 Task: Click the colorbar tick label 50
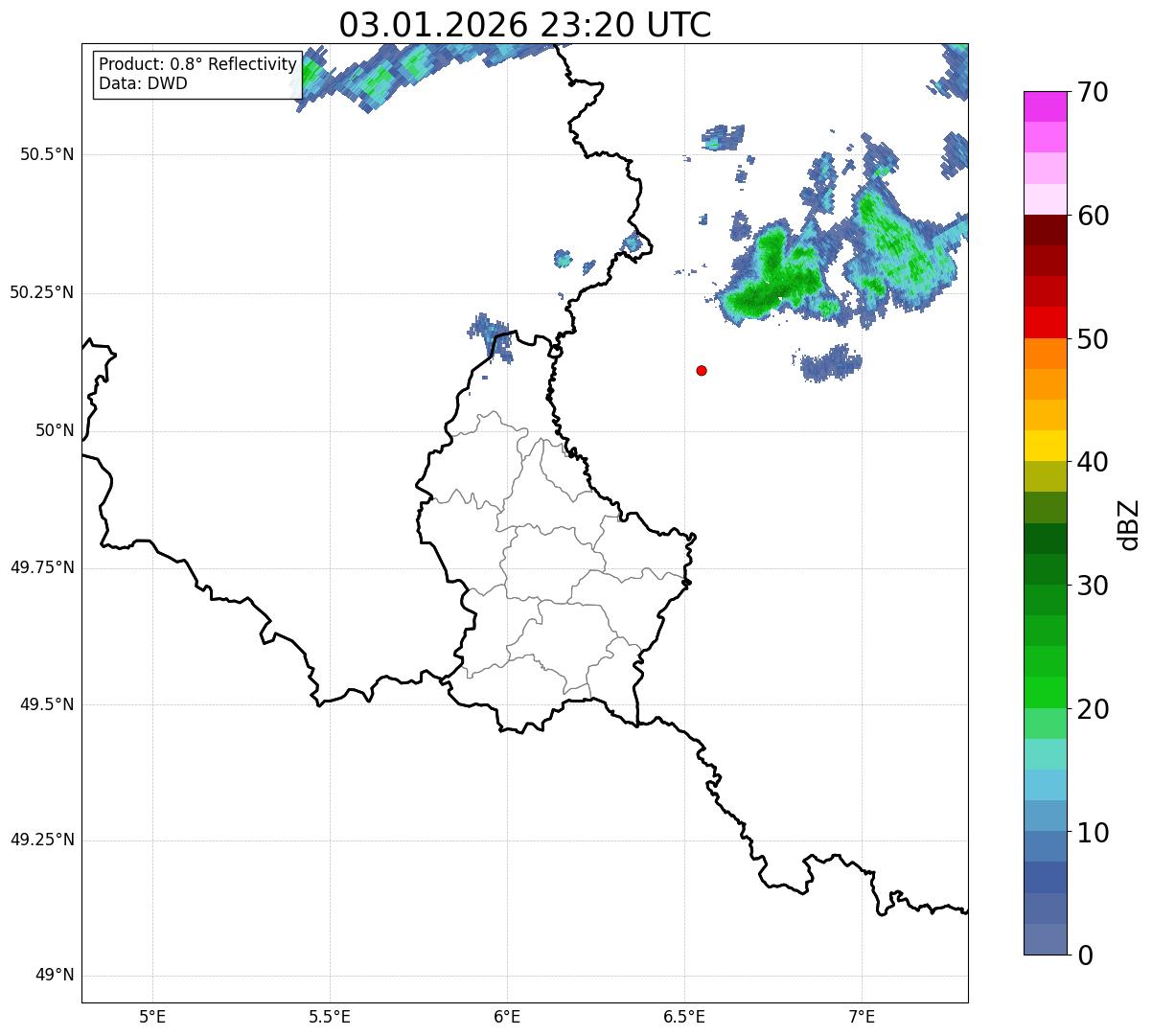click(1093, 339)
